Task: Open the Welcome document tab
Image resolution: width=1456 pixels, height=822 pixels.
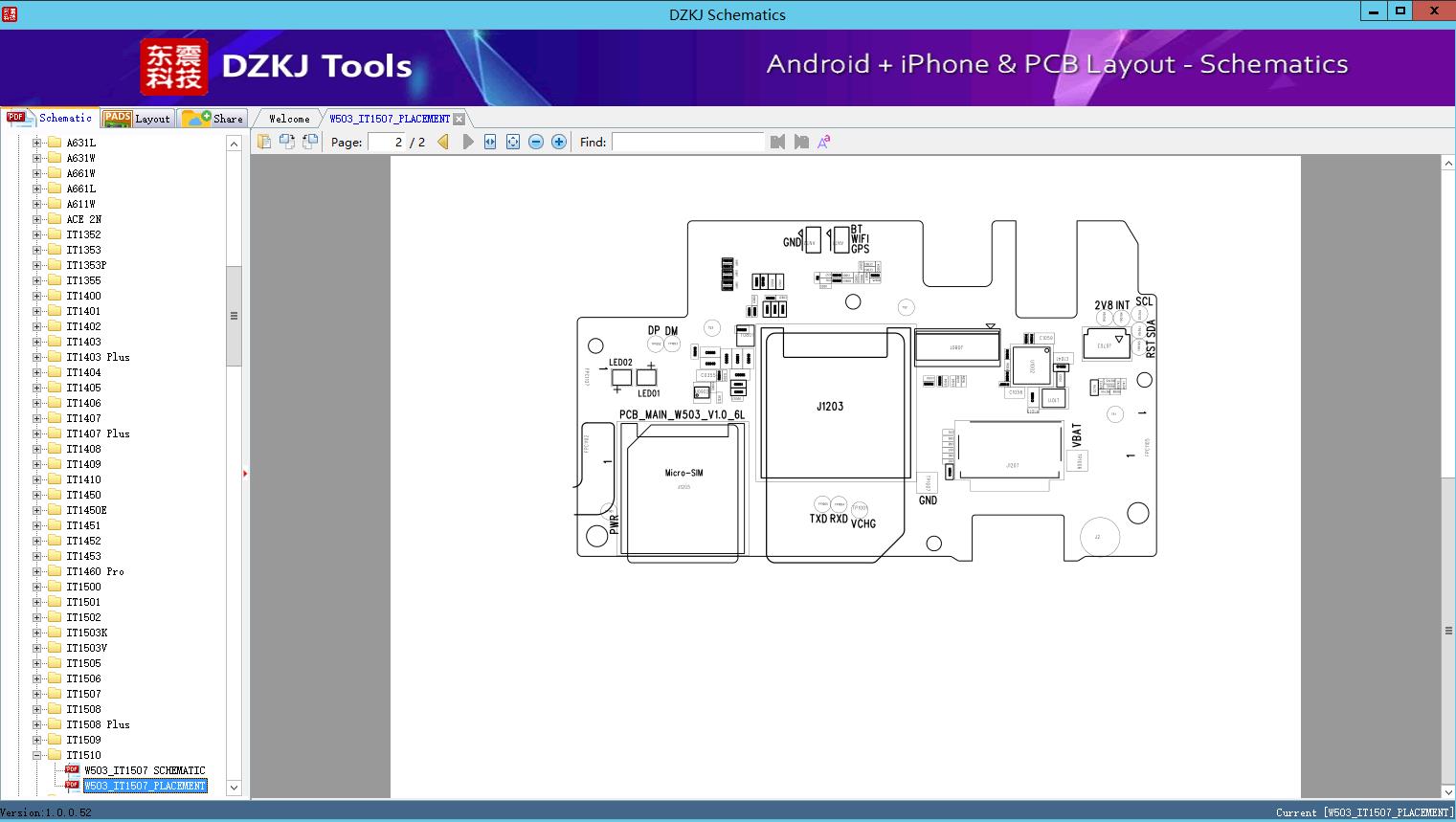Action: tap(289, 119)
